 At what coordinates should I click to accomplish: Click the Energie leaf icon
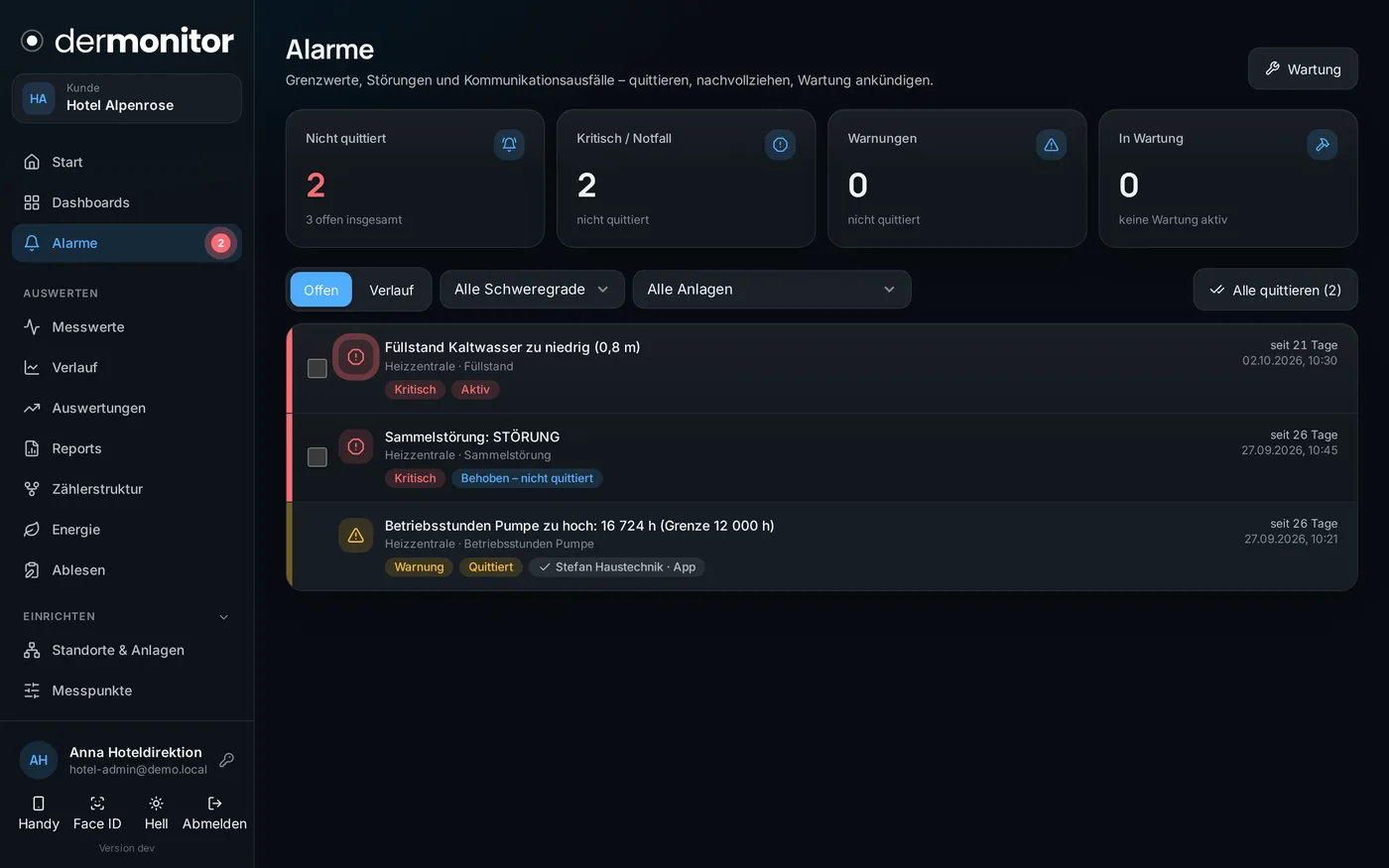pos(32,530)
